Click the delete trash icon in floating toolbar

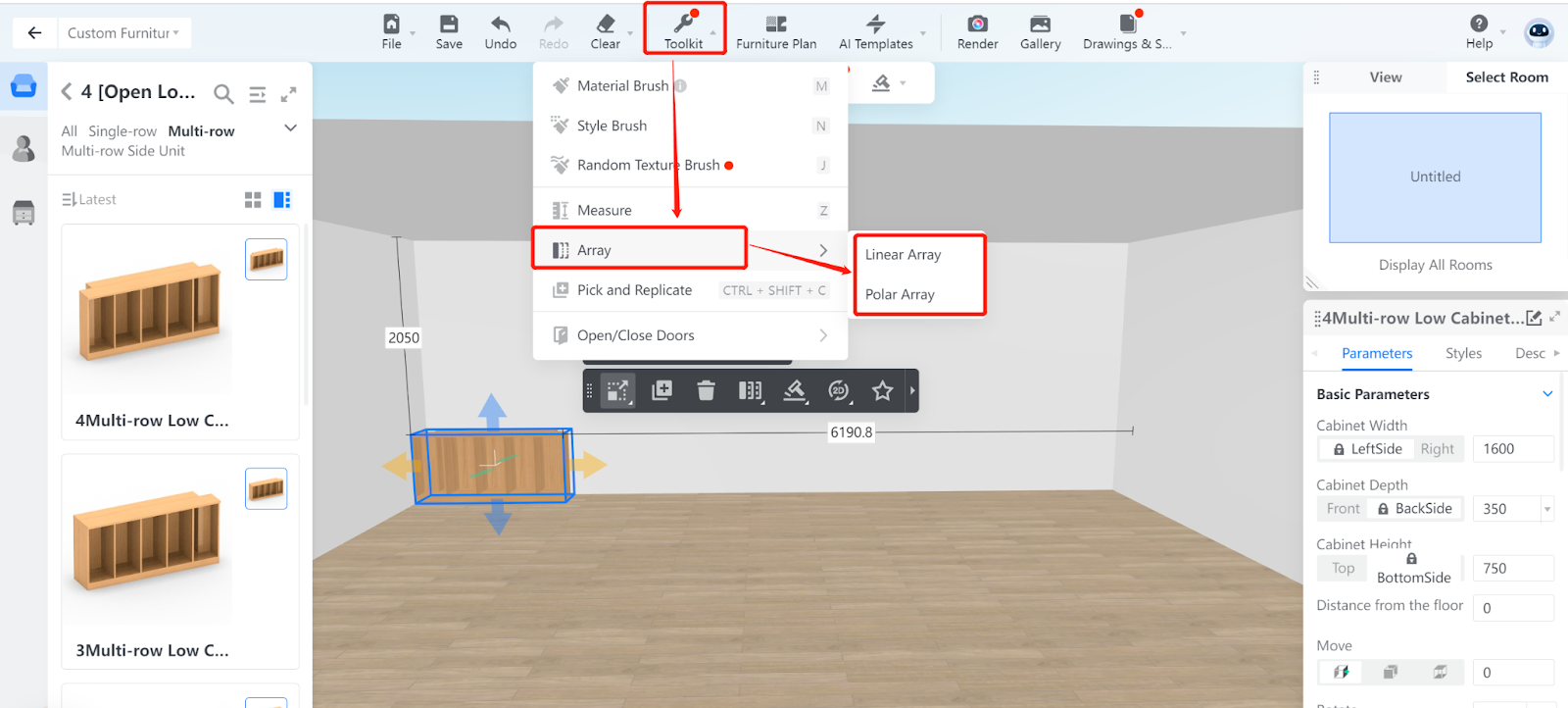[706, 391]
